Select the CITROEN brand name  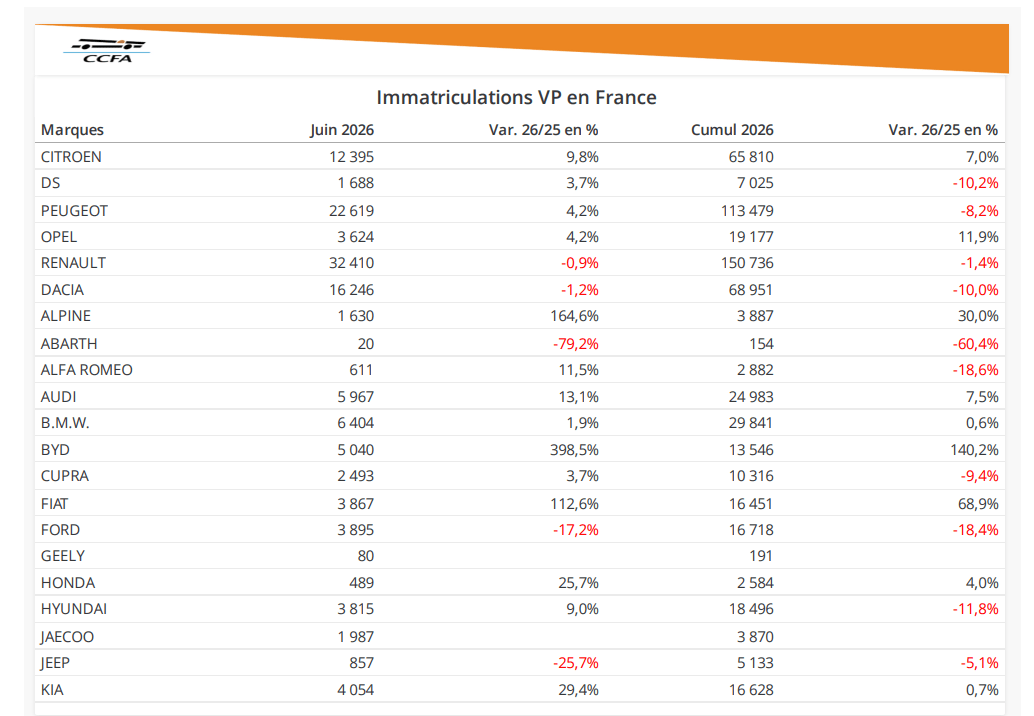tap(71, 157)
